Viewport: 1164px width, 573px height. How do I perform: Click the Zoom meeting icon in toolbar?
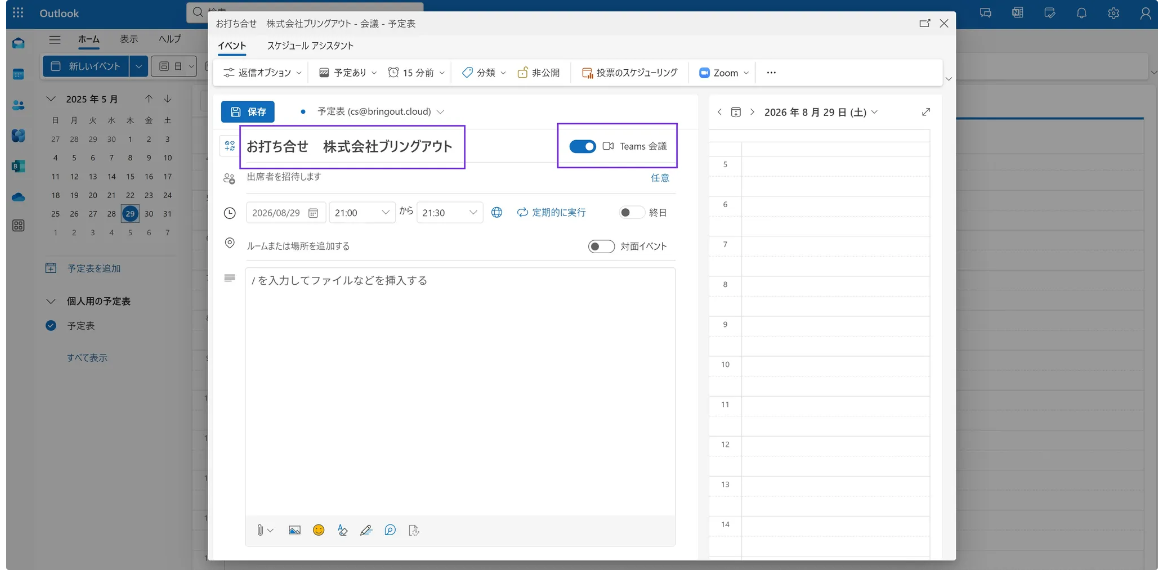coord(704,73)
